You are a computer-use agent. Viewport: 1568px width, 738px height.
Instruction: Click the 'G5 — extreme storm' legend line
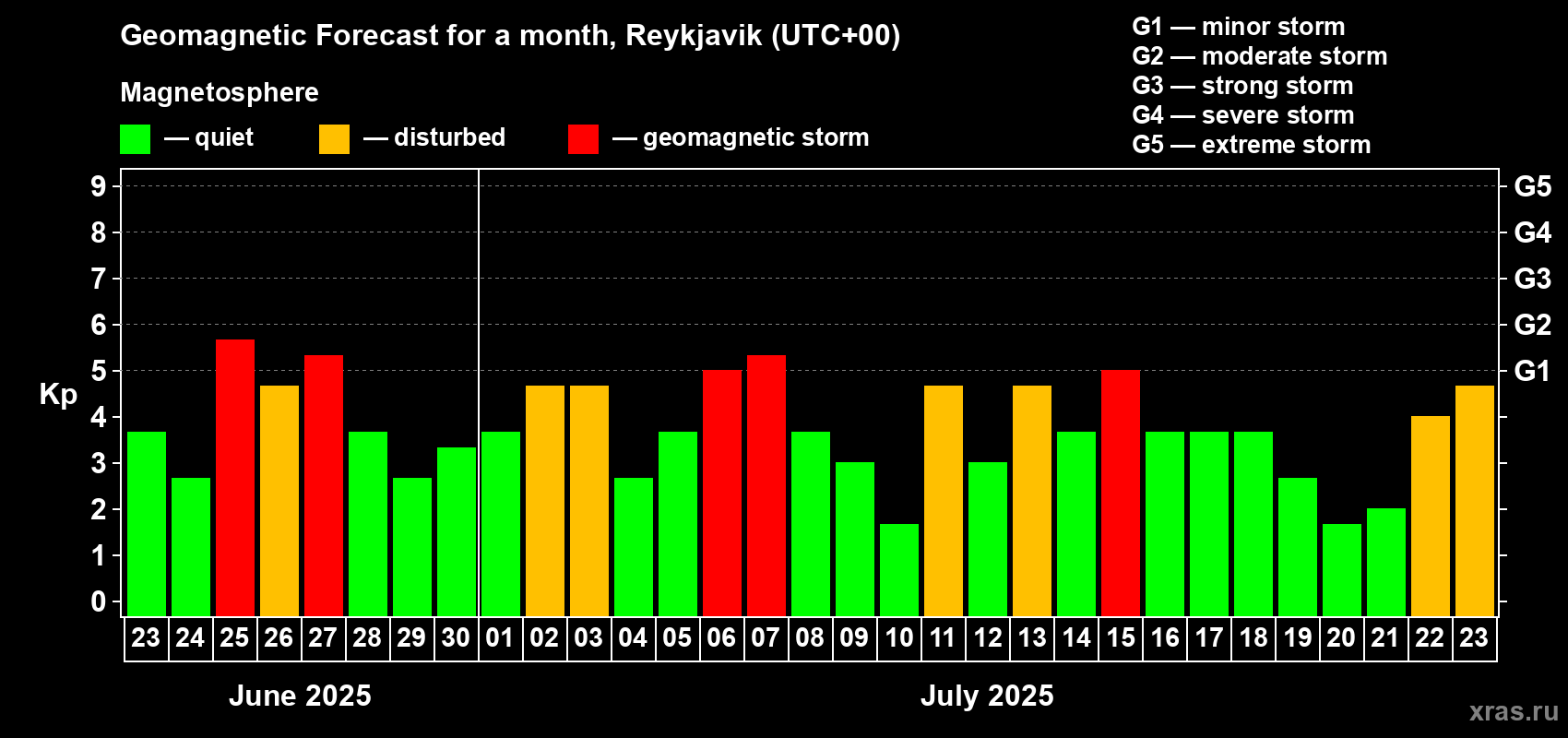pos(1252,145)
